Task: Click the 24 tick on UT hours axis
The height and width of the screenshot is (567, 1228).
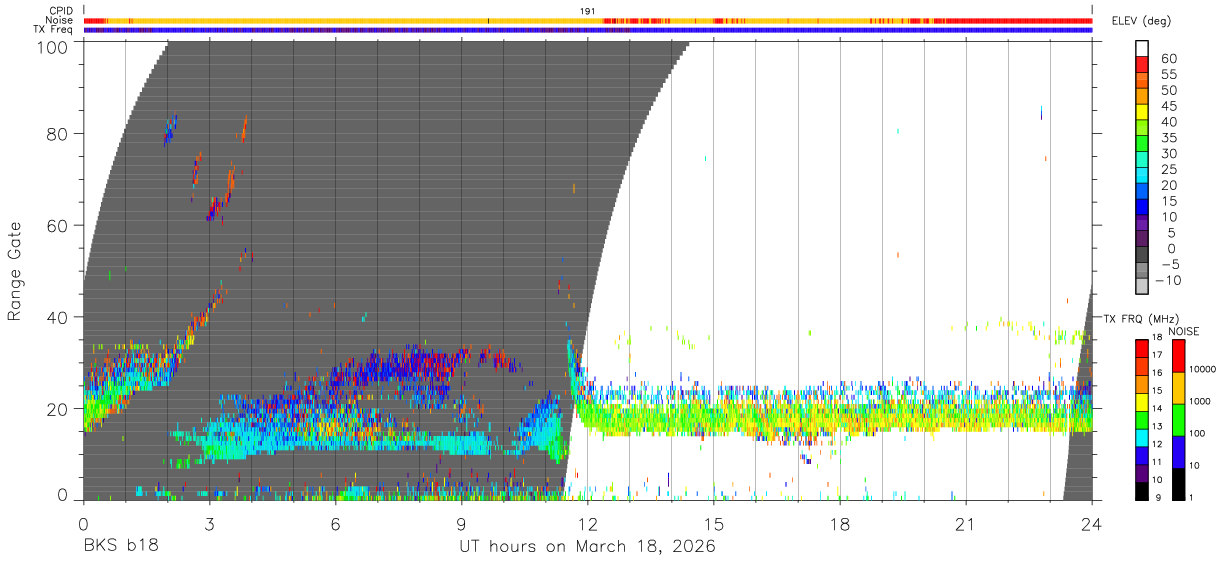Action: pos(1092,523)
